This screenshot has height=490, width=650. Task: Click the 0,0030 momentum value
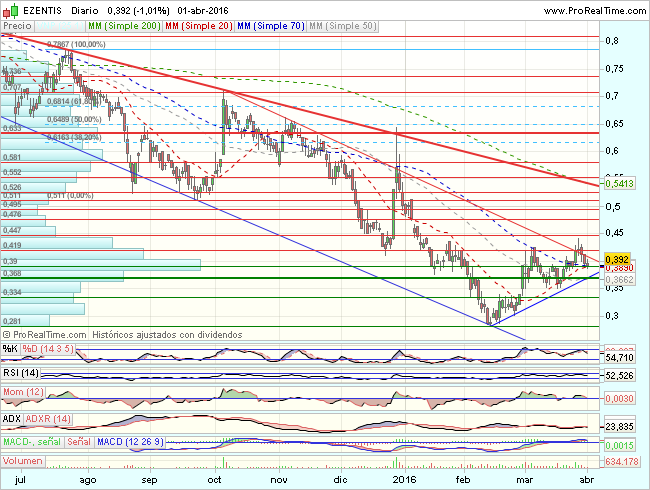(619, 398)
